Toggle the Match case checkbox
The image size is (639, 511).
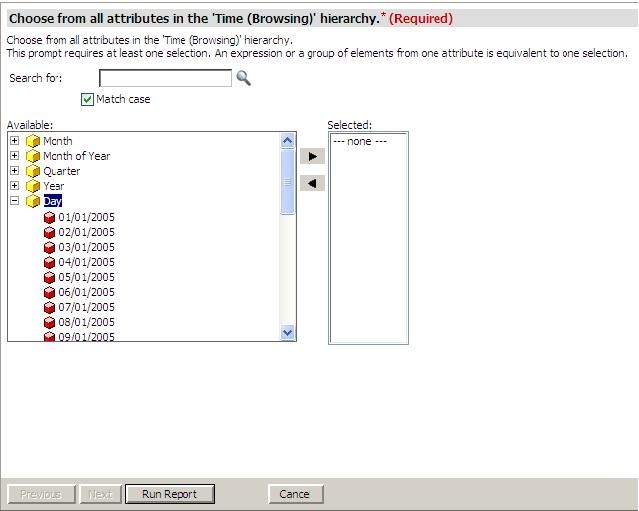(x=88, y=99)
